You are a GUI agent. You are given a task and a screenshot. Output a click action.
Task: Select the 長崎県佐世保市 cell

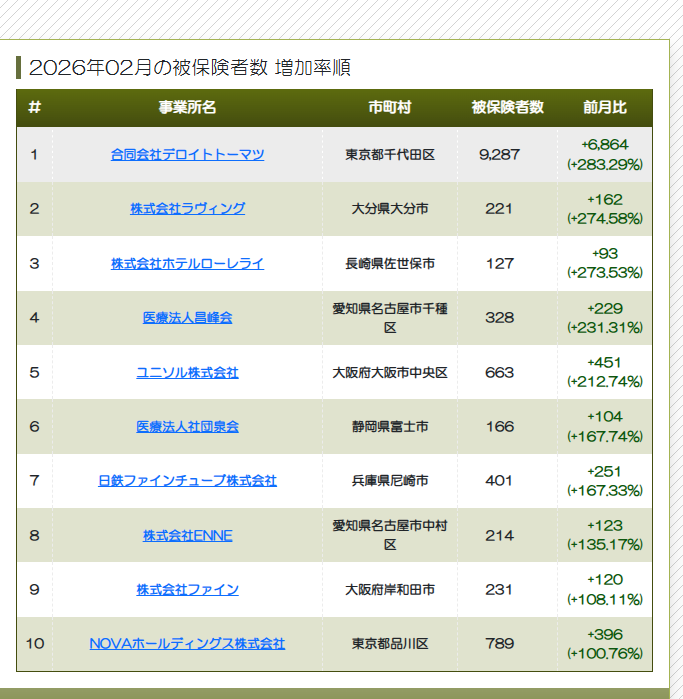coord(390,263)
